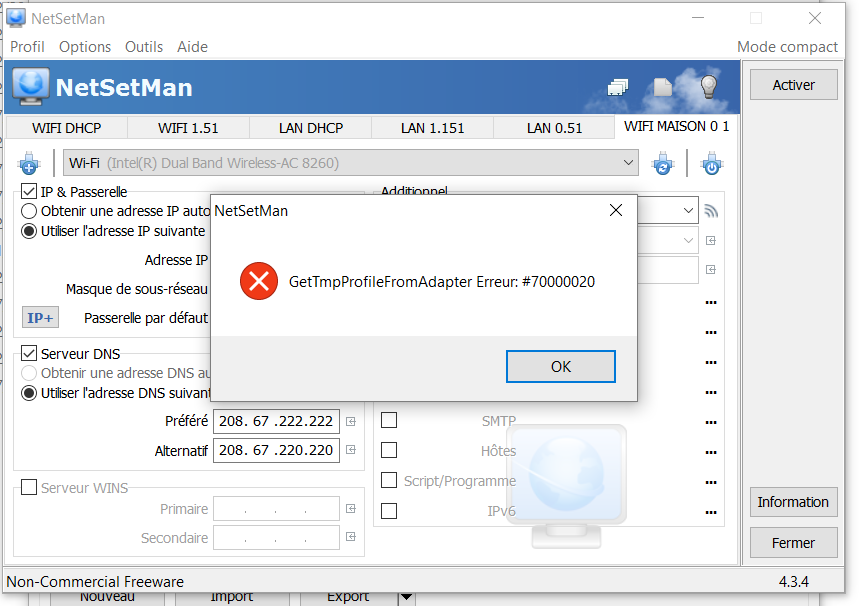Screen dimensions: 860x606
Task: Open the Profil menu
Action: [27, 47]
